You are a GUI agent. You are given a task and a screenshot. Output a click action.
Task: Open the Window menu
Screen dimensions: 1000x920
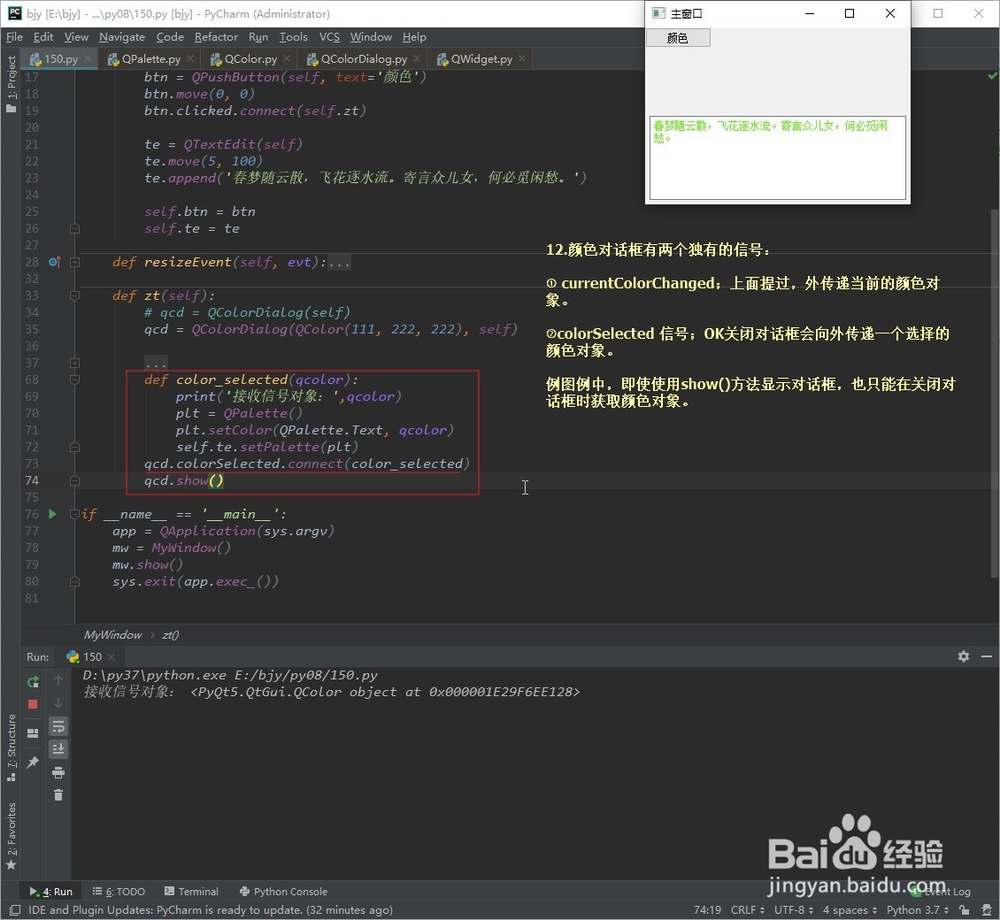[x=371, y=37]
